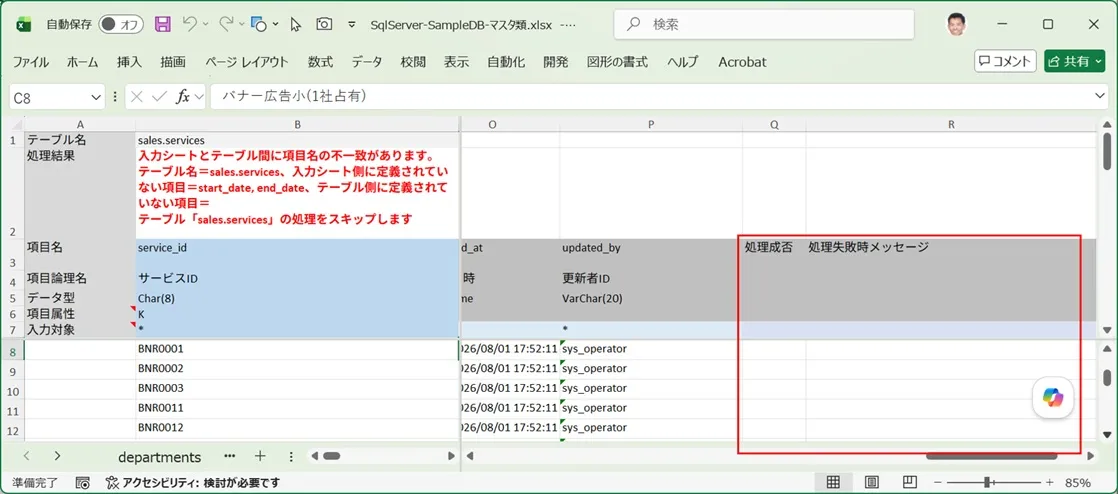Go to previous sheet with left arrow
Image resolution: width=1118 pixels, height=494 pixels.
26,456
